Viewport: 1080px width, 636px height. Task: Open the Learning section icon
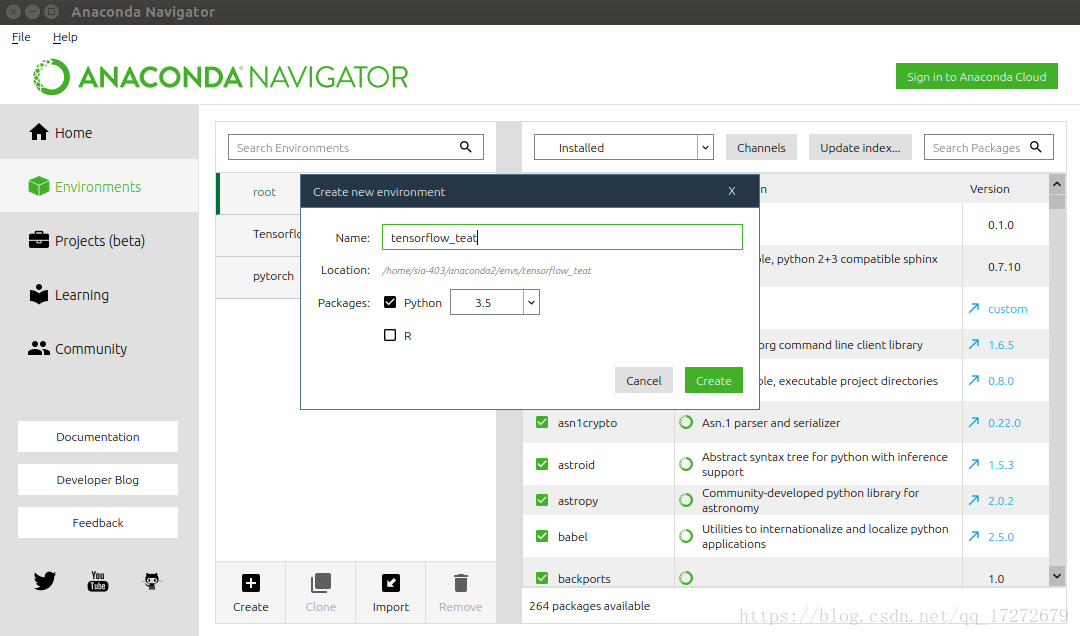coord(39,294)
